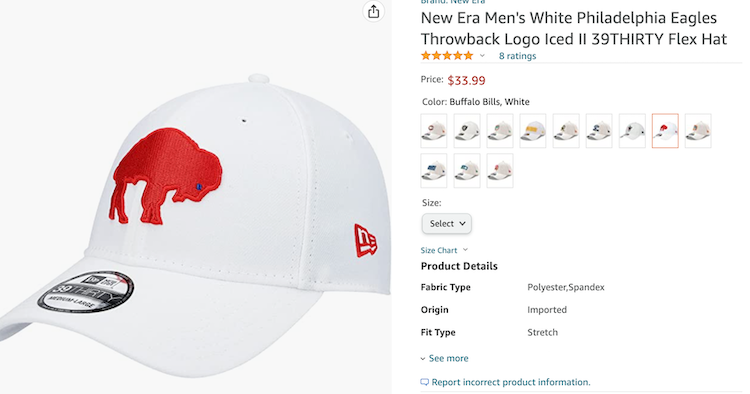Select the hat with yellow rectangular logo

tap(532, 131)
